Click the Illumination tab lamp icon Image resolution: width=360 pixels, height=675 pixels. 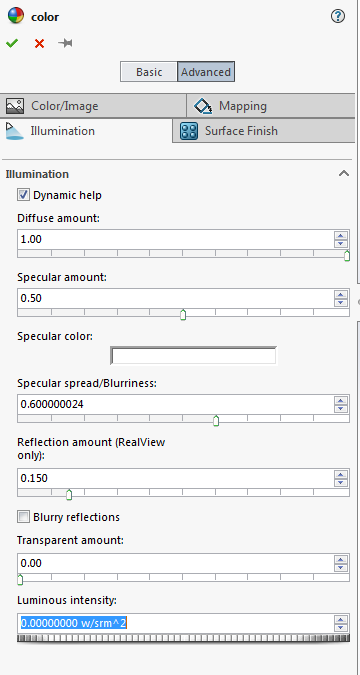pos(14,131)
